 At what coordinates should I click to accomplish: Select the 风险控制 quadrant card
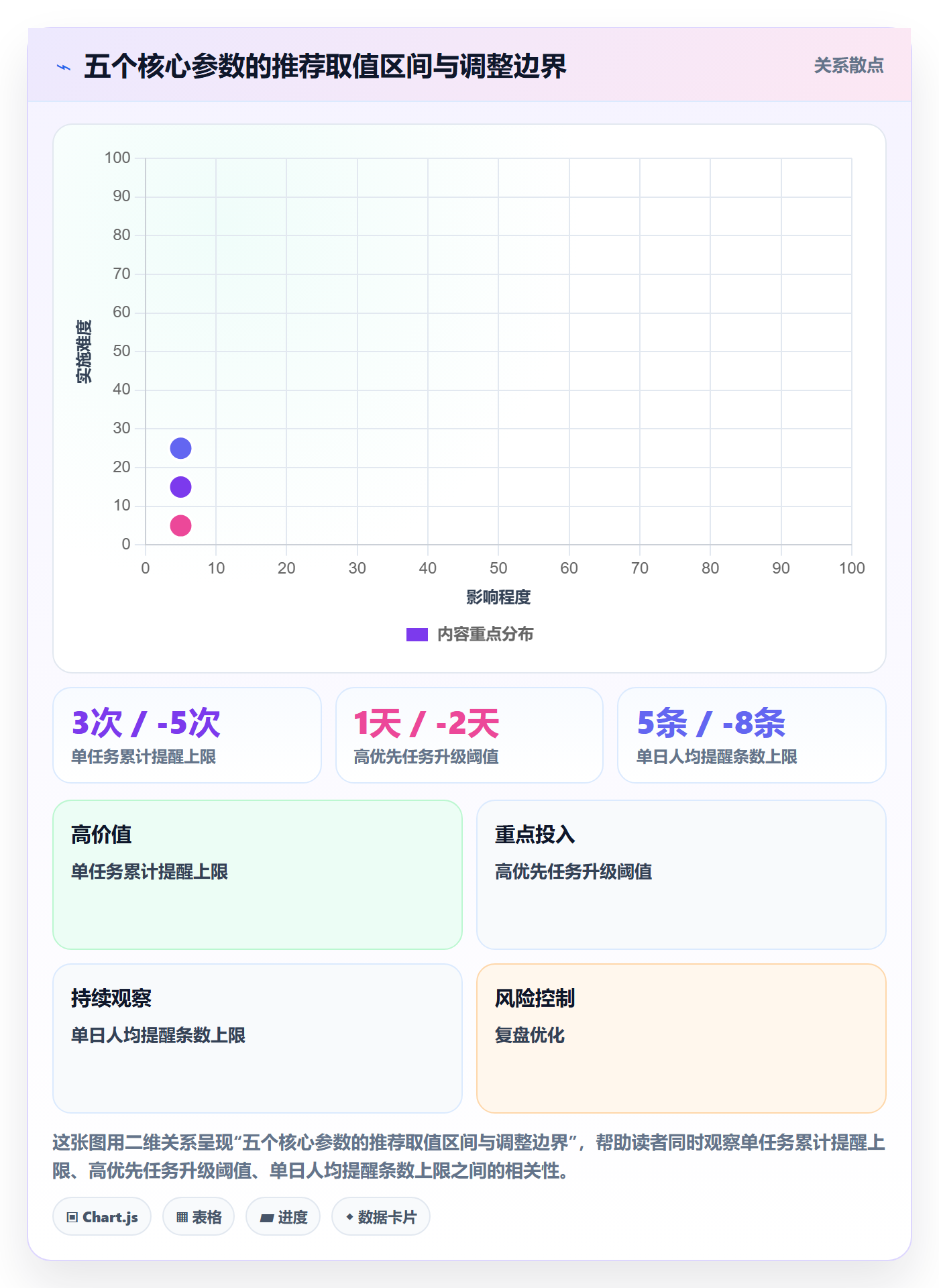681,1038
